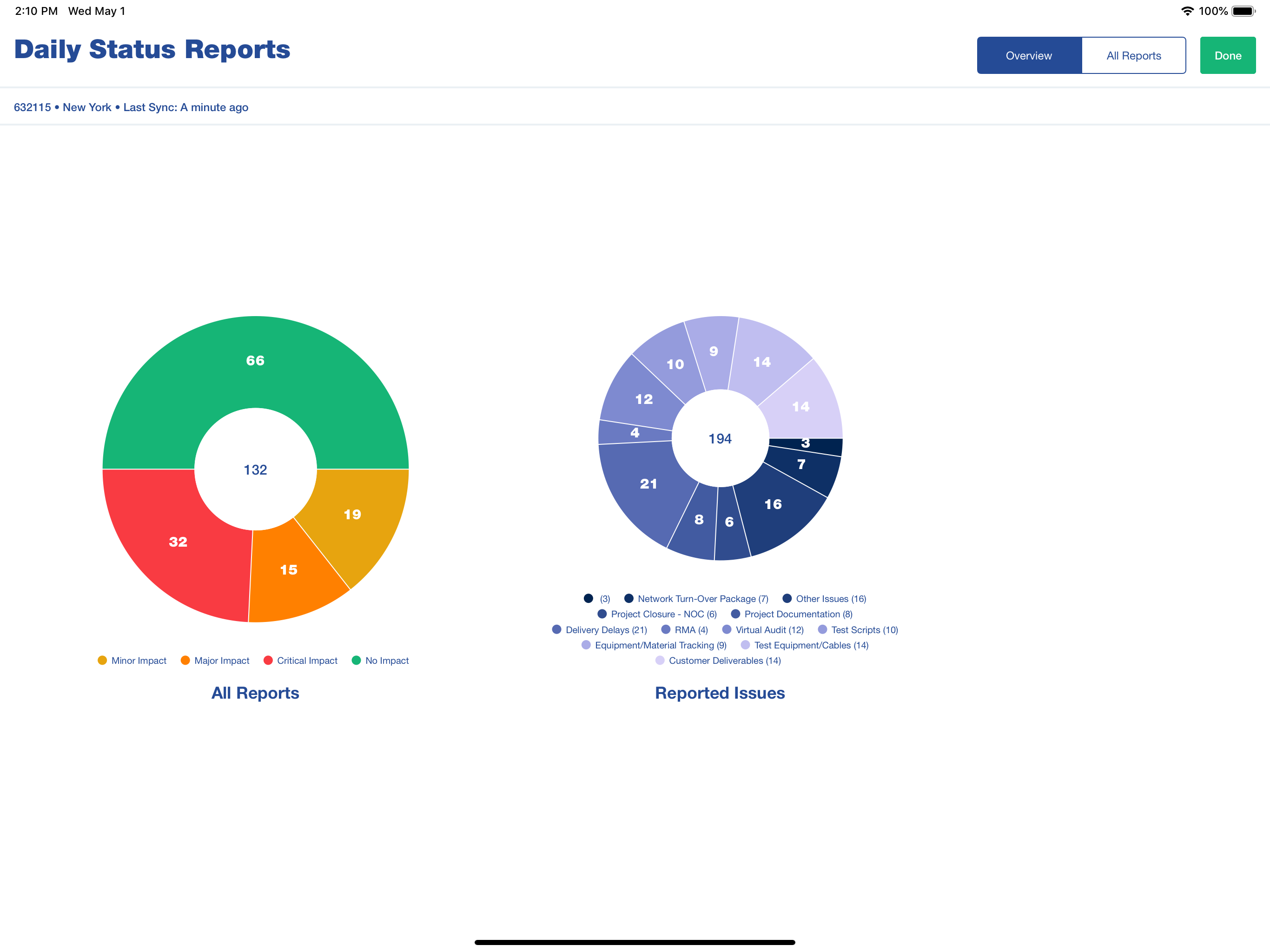Image resolution: width=1270 pixels, height=952 pixels.
Task: Tap the 2:10 PM clock in status bar
Action: (36, 11)
